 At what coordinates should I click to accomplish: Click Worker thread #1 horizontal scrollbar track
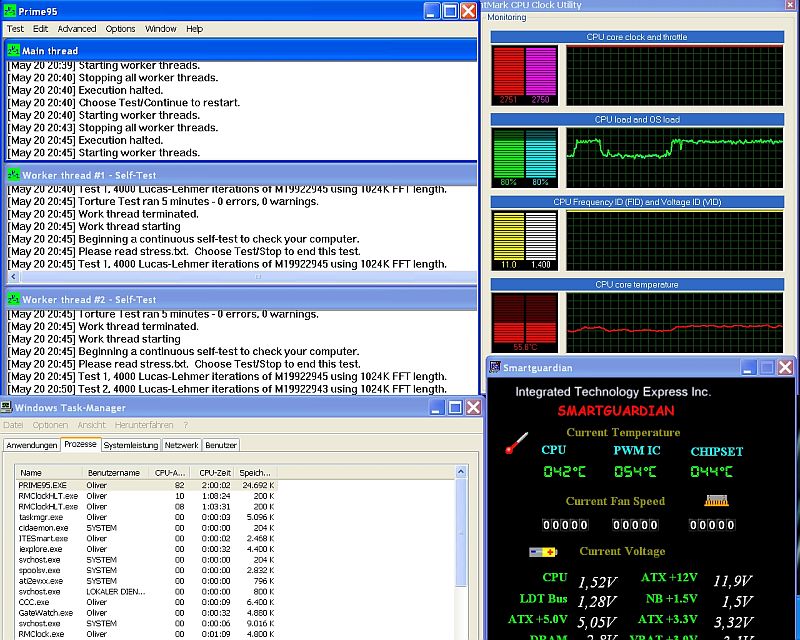[x=248, y=277]
